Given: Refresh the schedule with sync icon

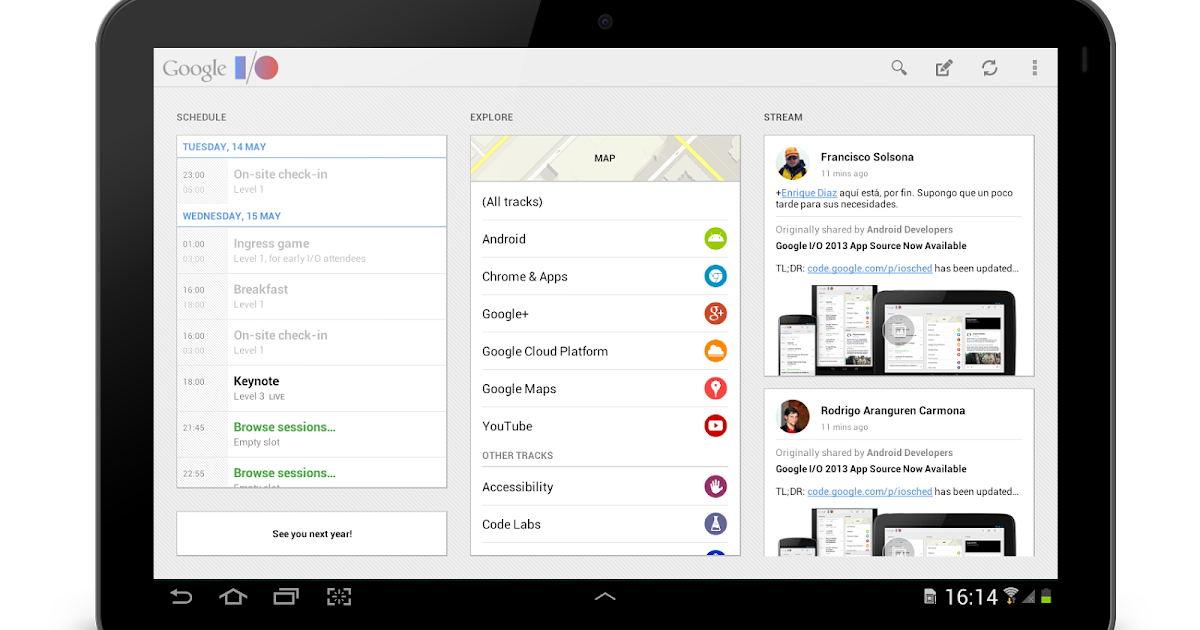Looking at the screenshot, I should pyautogui.click(x=989, y=68).
